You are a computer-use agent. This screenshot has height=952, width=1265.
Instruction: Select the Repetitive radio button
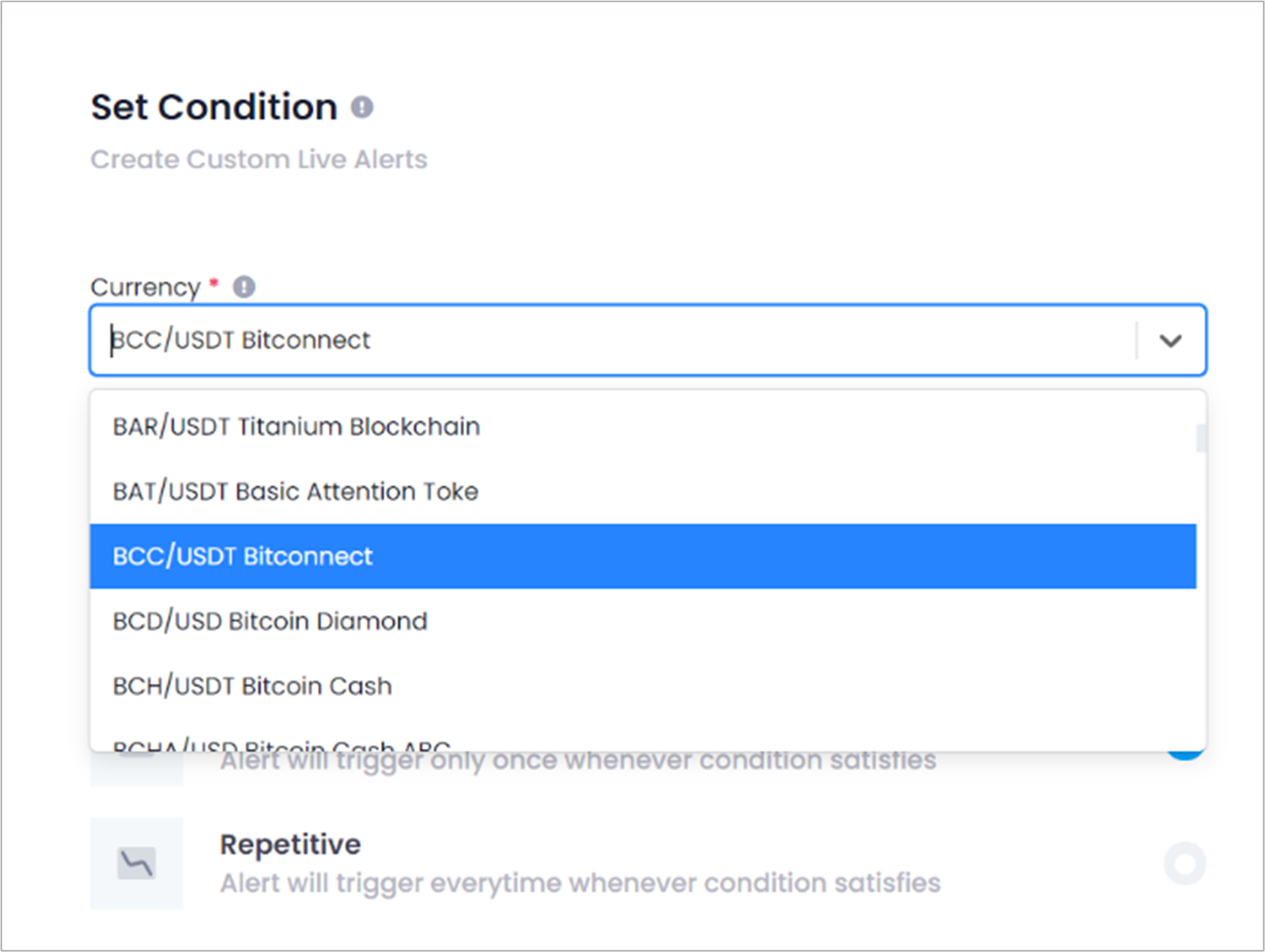(1184, 863)
